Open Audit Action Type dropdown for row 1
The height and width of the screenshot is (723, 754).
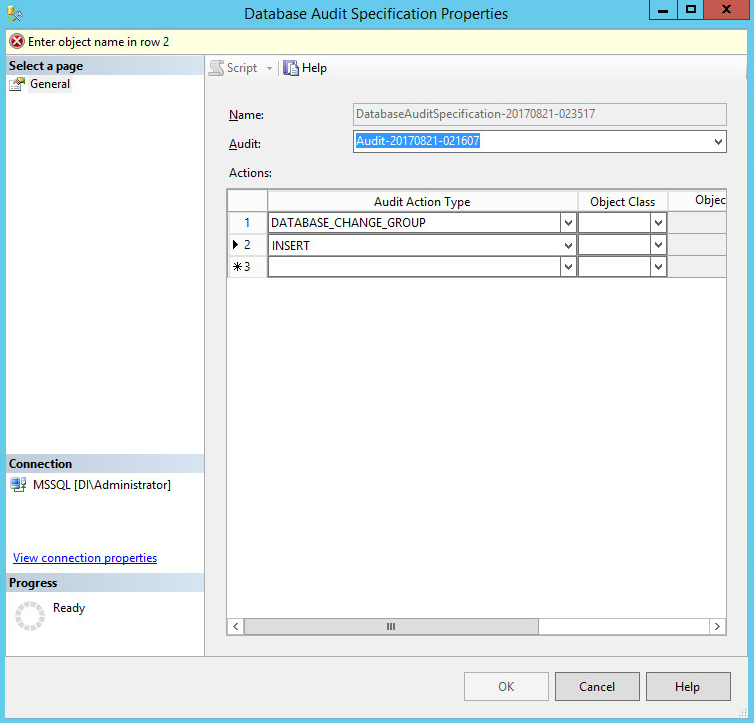568,223
